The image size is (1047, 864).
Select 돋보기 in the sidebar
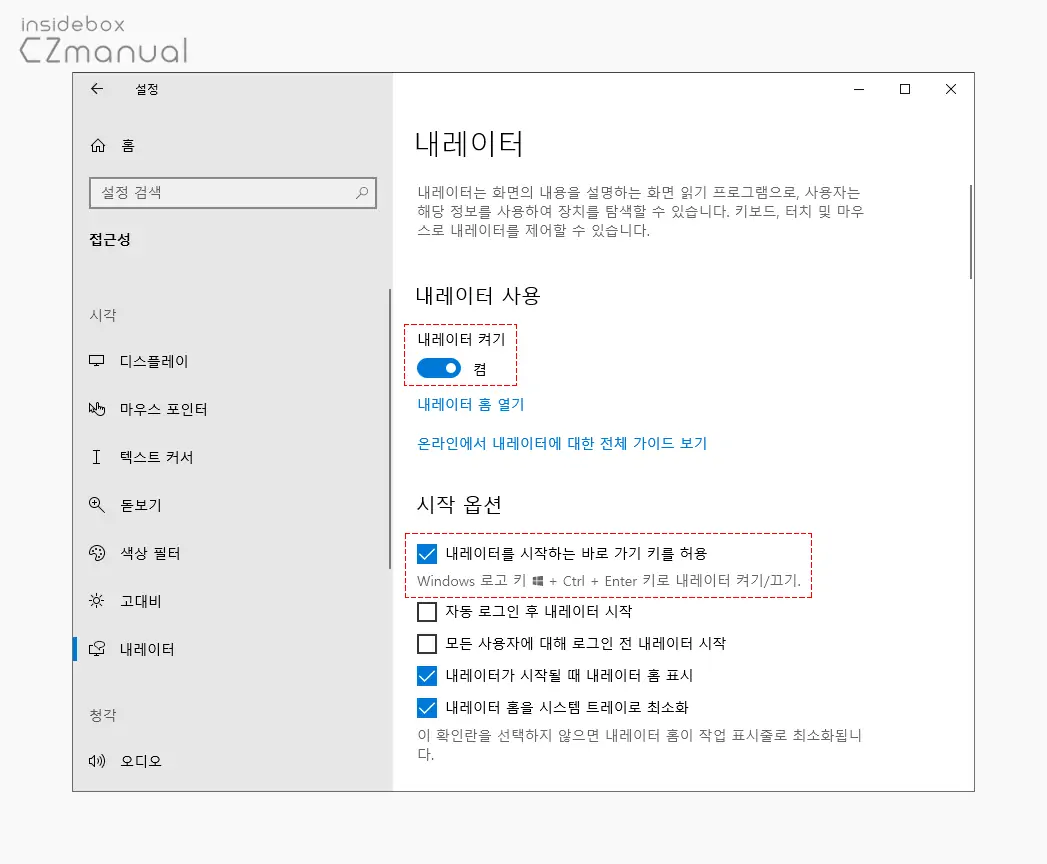tap(233, 505)
